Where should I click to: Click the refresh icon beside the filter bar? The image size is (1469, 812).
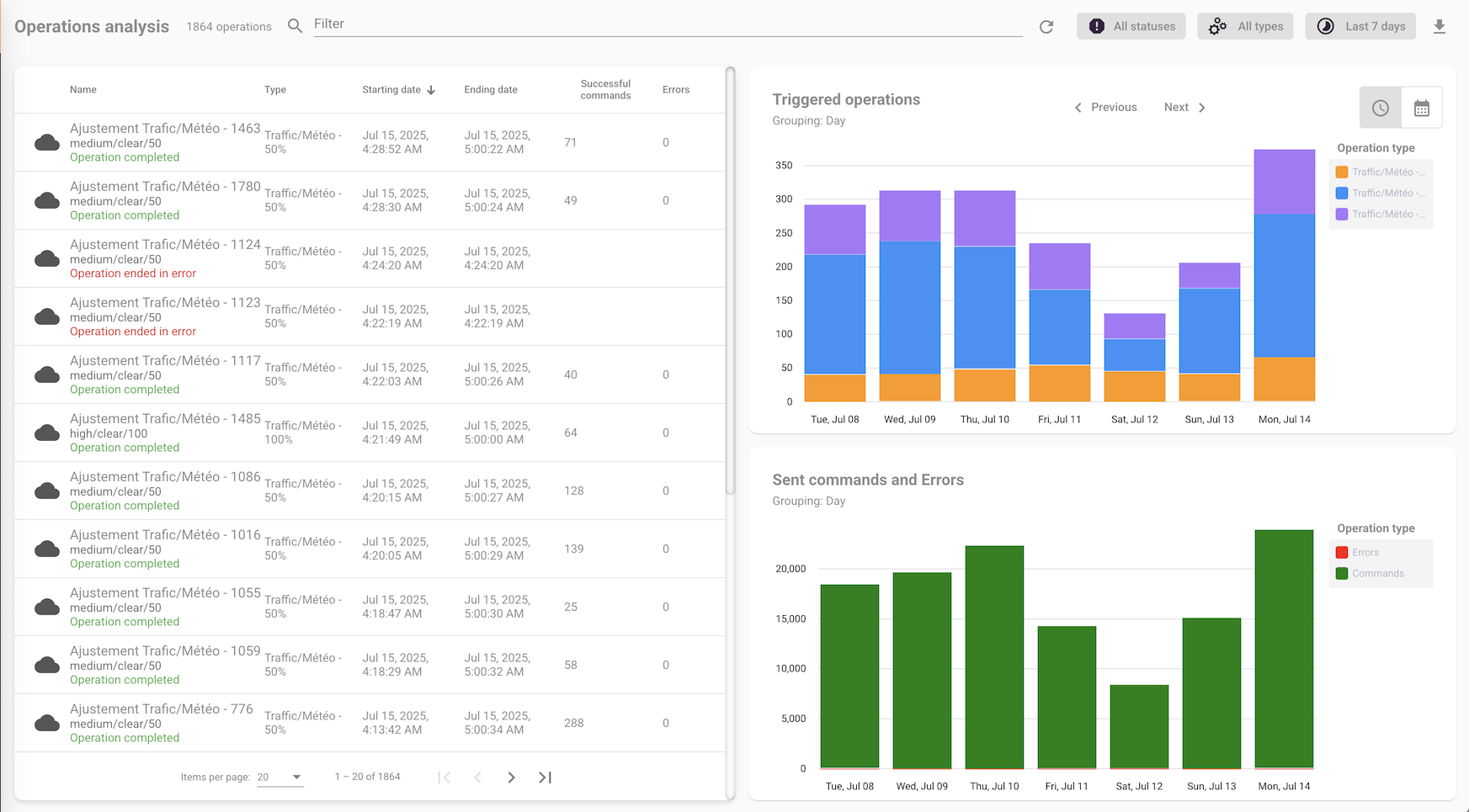(1046, 27)
